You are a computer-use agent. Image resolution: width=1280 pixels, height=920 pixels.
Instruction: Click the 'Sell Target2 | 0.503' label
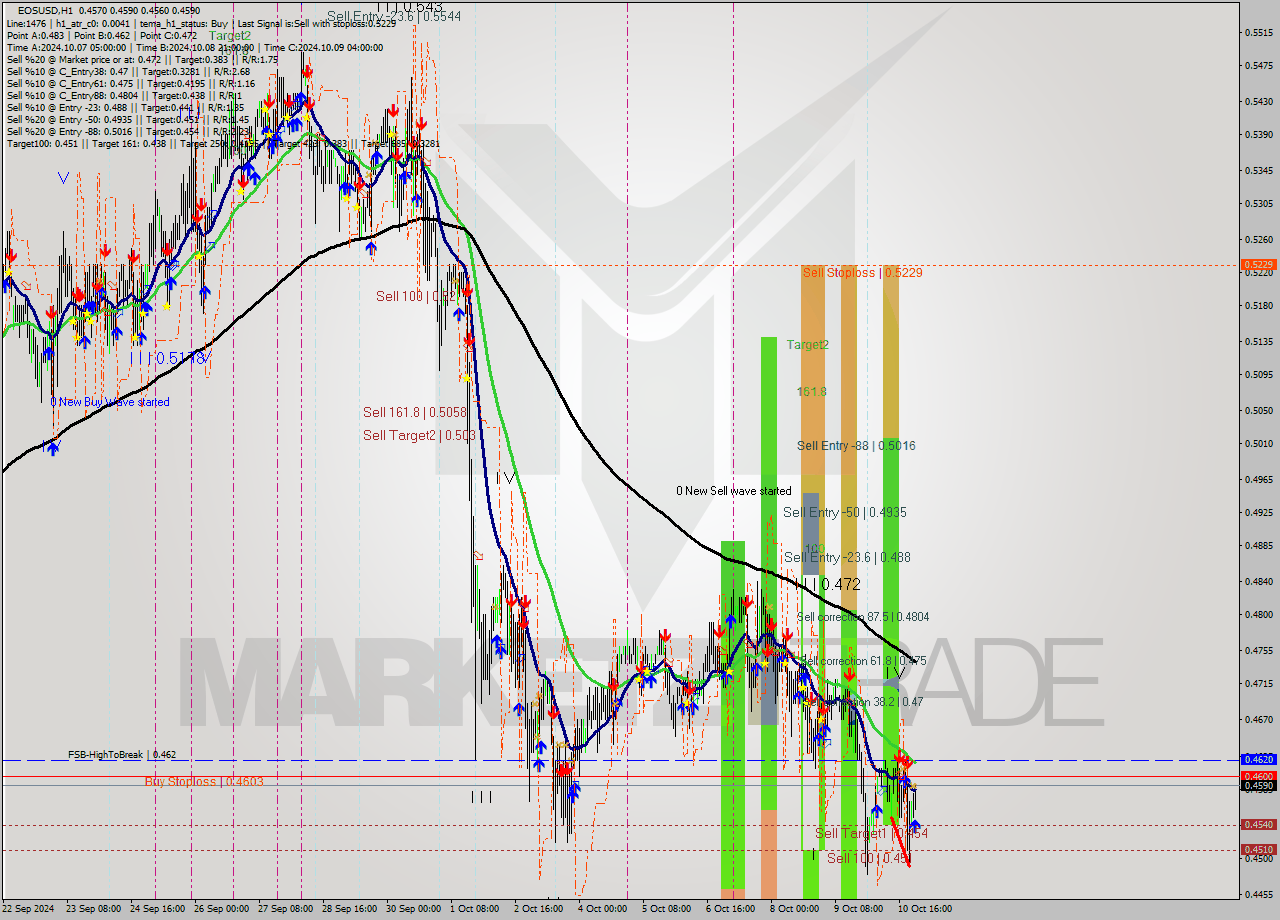click(x=419, y=435)
